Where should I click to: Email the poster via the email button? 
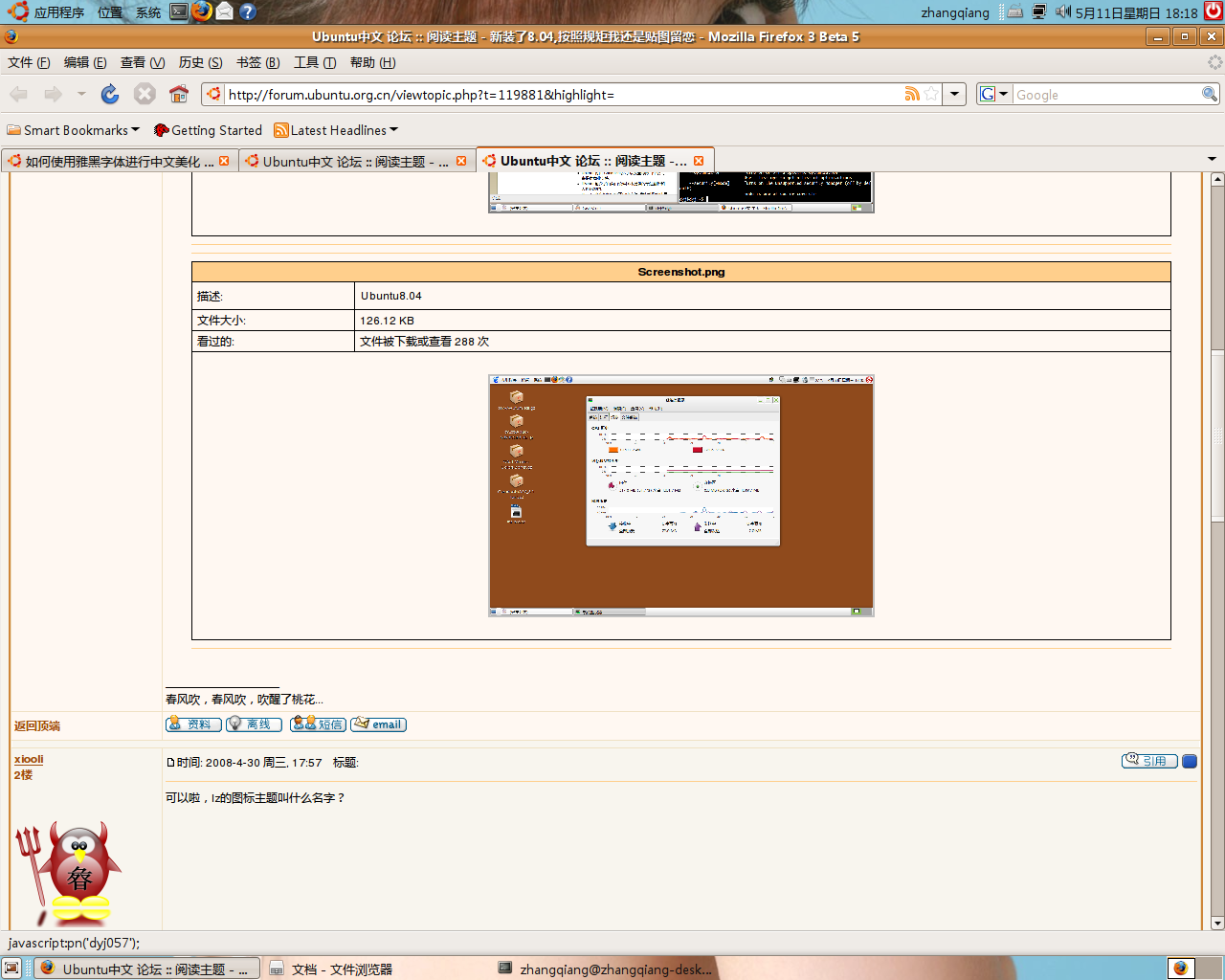point(378,724)
